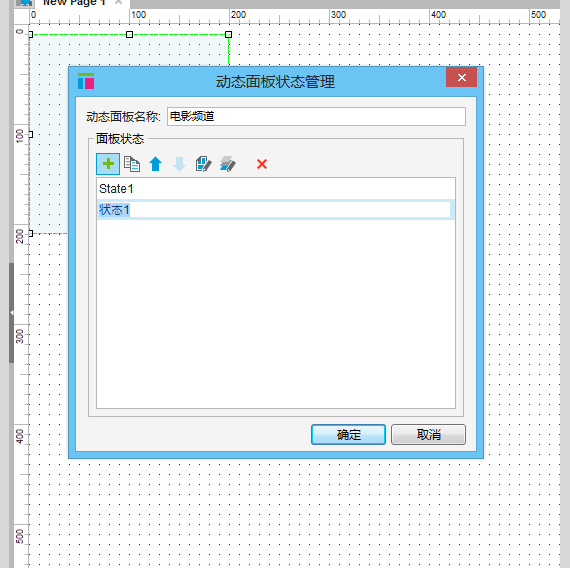Move the selected state down
This screenshot has height=568, width=570.
(180, 164)
